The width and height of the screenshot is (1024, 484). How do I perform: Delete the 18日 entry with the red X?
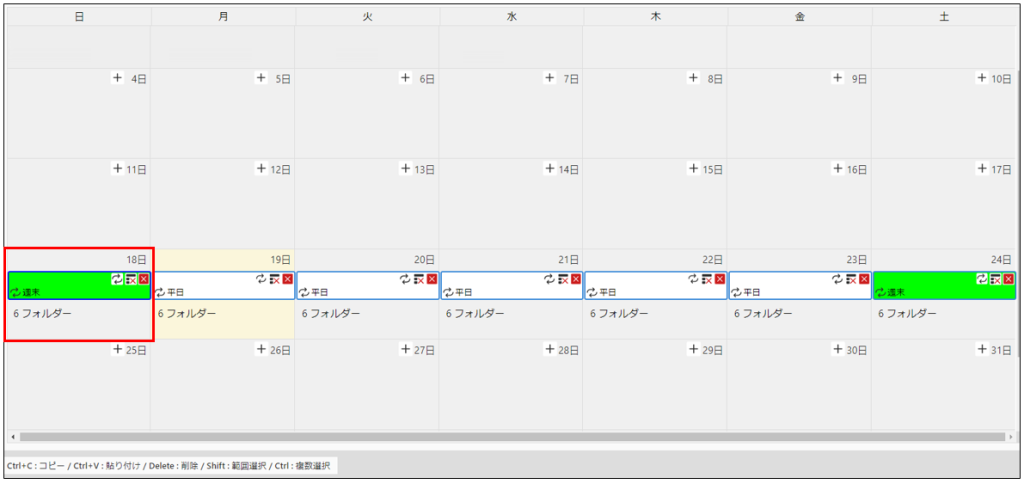144,279
